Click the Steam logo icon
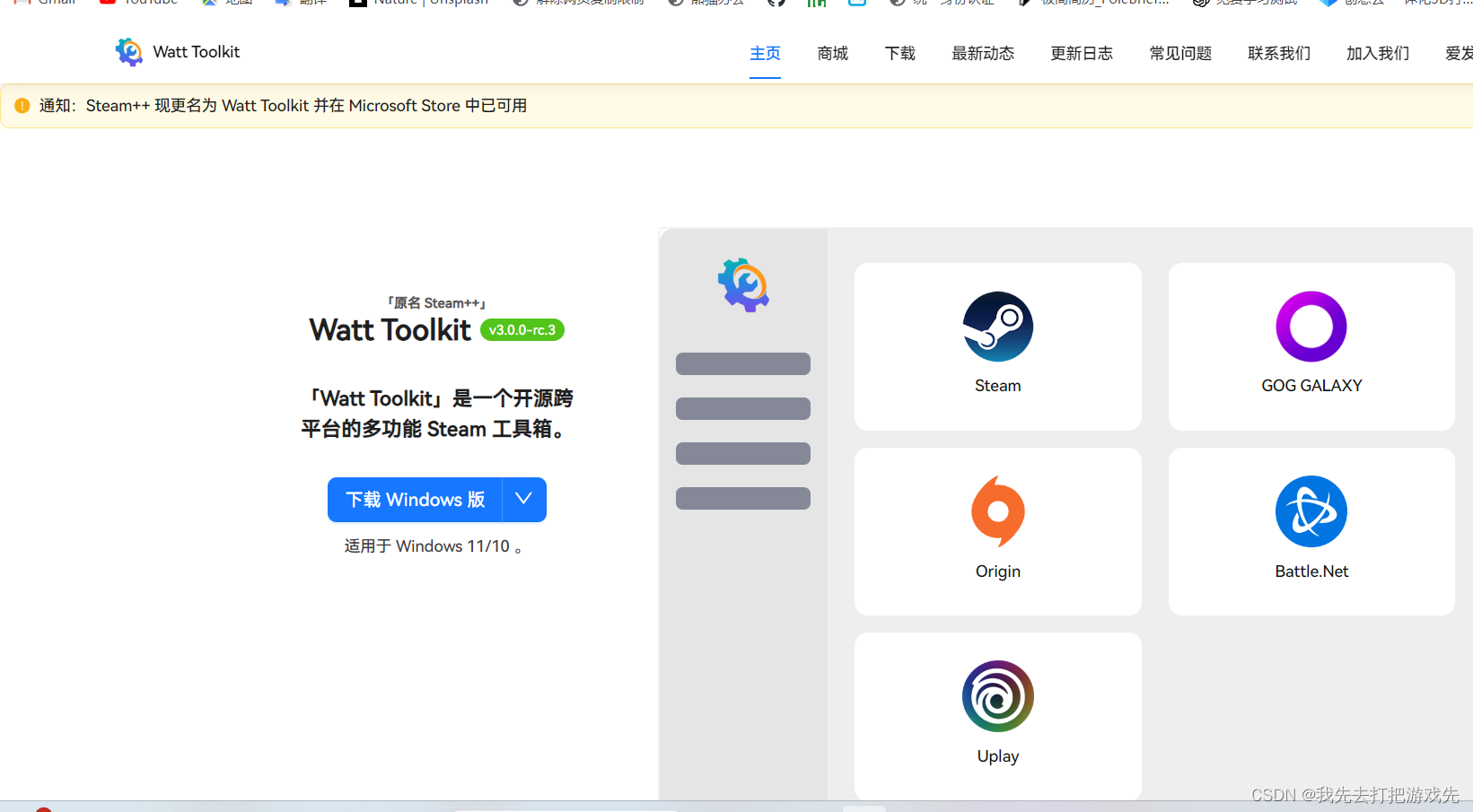 pyautogui.click(x=997, y=327)
